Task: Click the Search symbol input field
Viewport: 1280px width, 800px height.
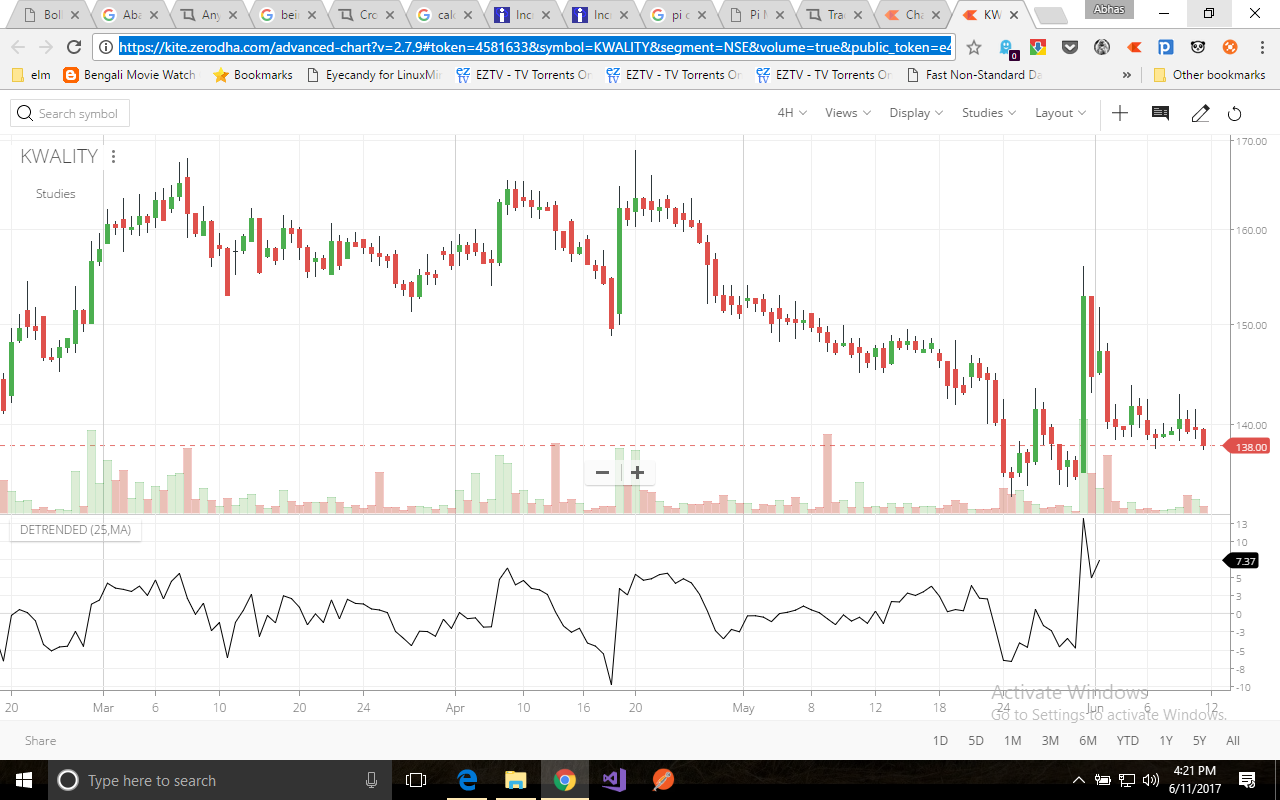Action: click(70, 113)
